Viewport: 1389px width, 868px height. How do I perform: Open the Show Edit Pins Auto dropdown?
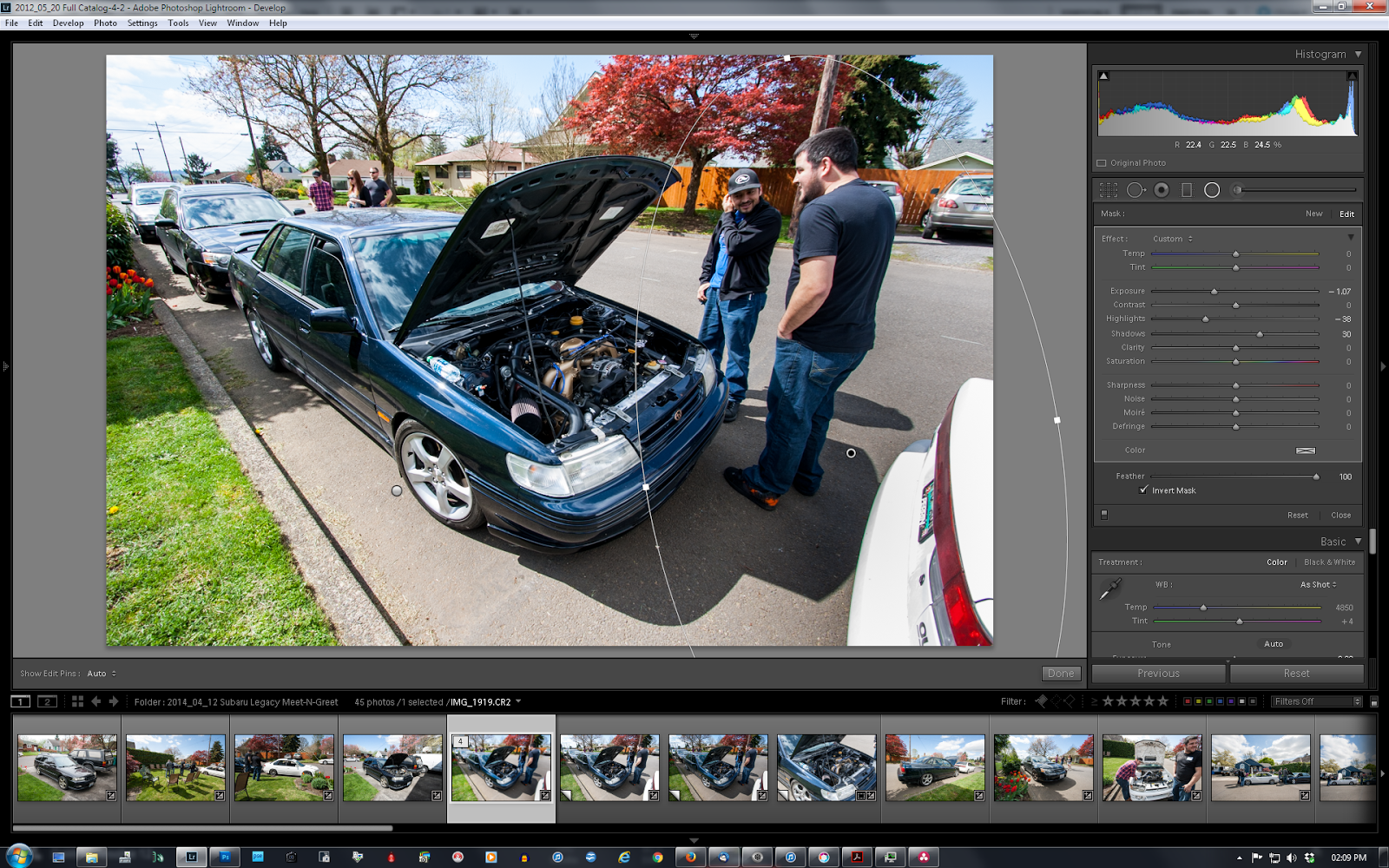point(102,674)
